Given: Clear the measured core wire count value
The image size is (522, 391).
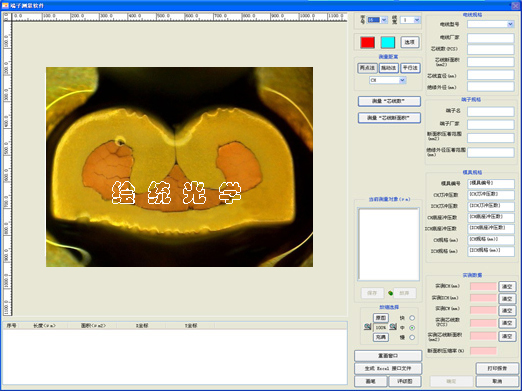Looking at the screenshot, I should [x=507, y=323].
